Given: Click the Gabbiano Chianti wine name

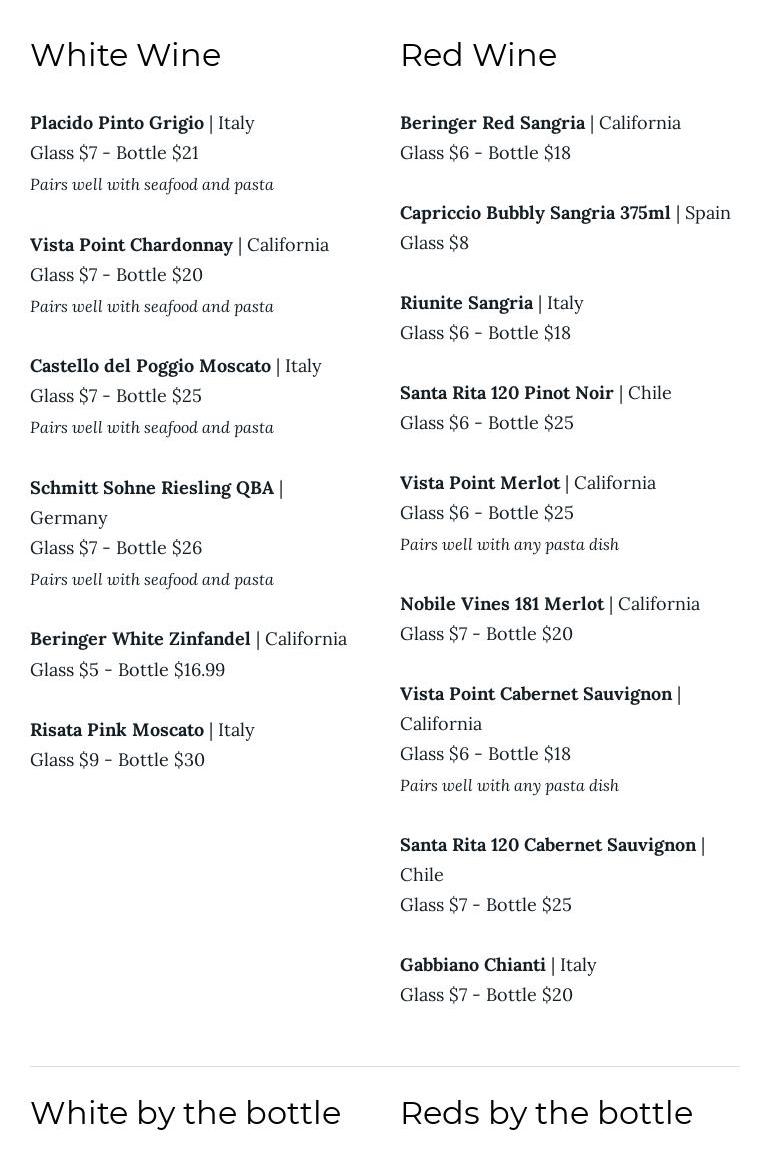Looking at the screenshot, I should click(x=473, y=965).
